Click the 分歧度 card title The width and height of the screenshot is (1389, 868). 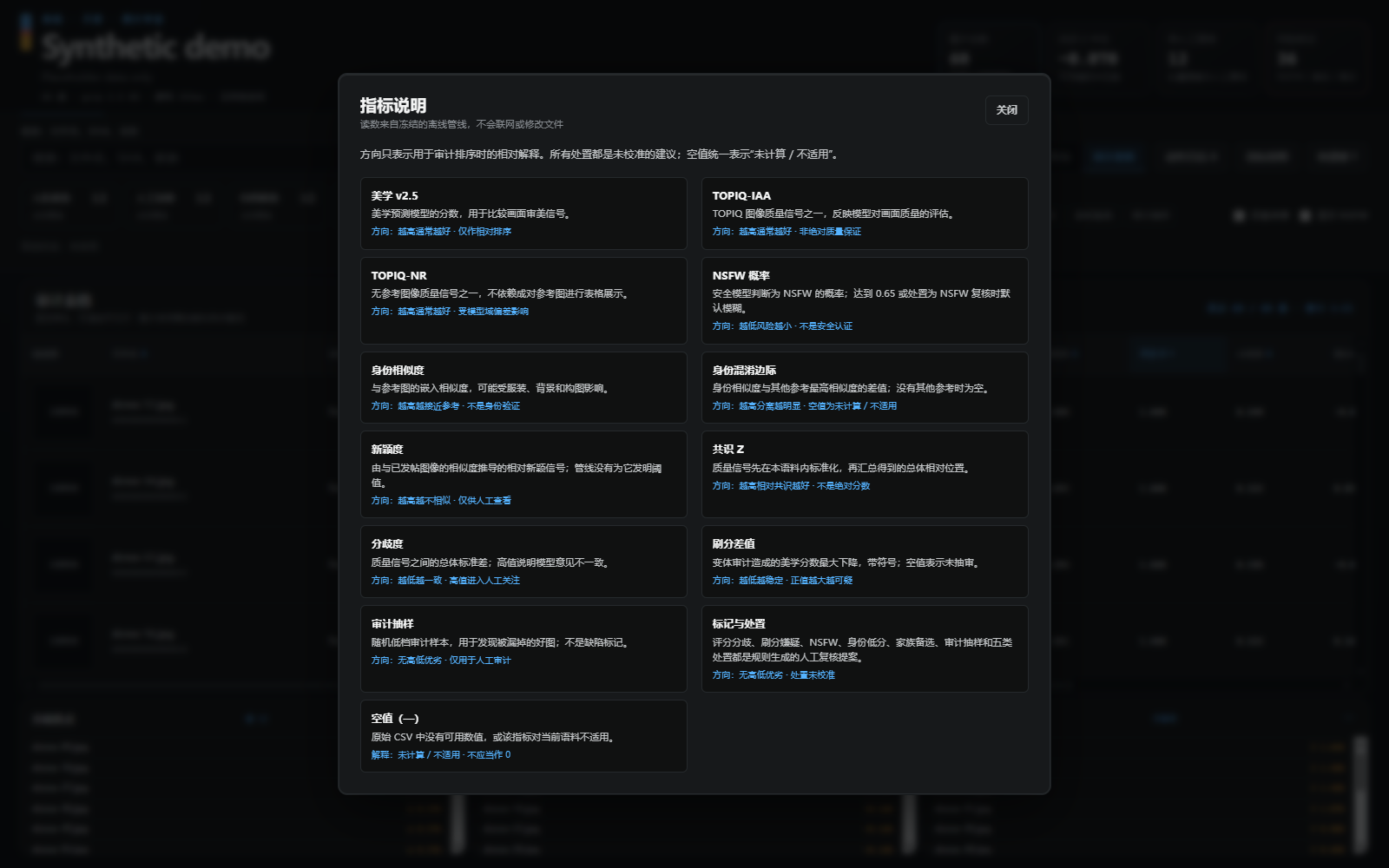[x=387, y=544]
